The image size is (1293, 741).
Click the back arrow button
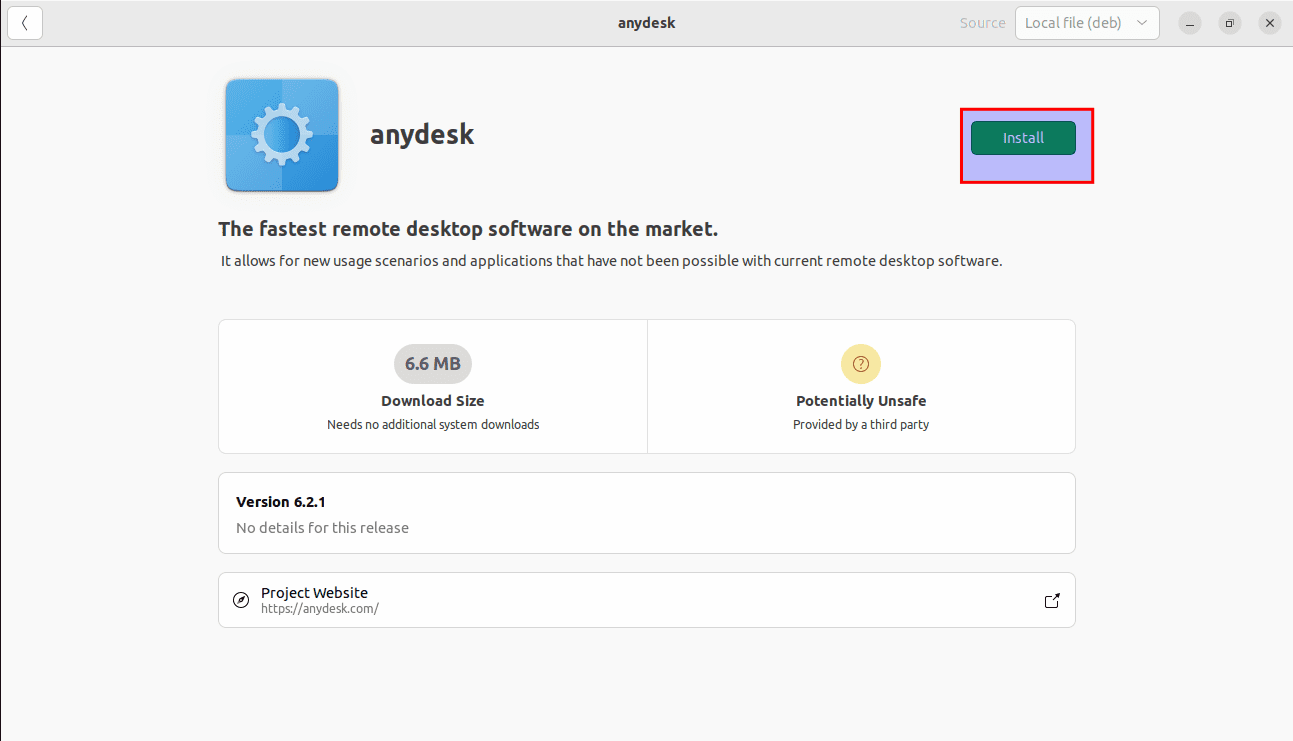point(25,23)
